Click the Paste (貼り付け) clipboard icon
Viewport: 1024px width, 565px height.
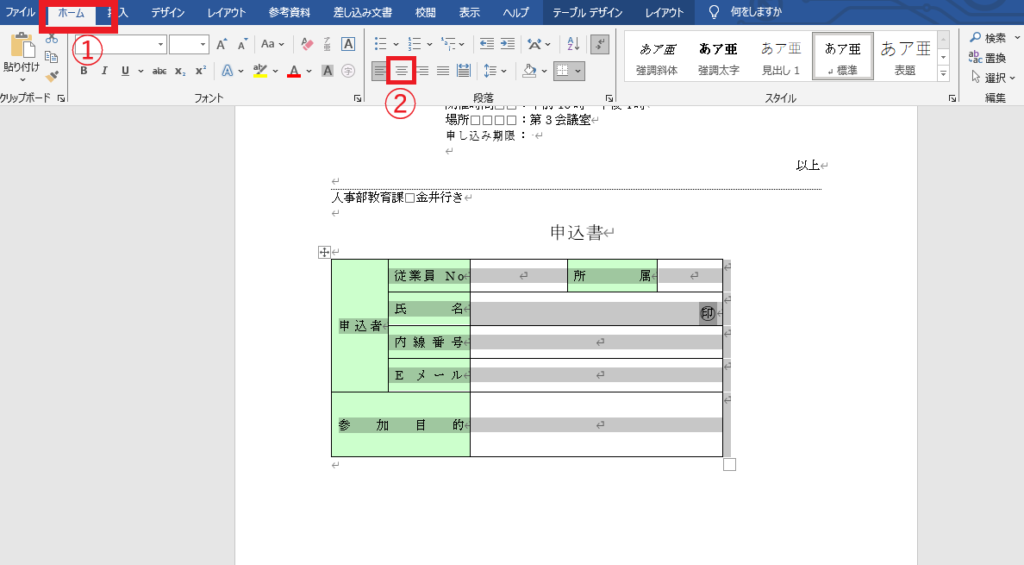22,46
